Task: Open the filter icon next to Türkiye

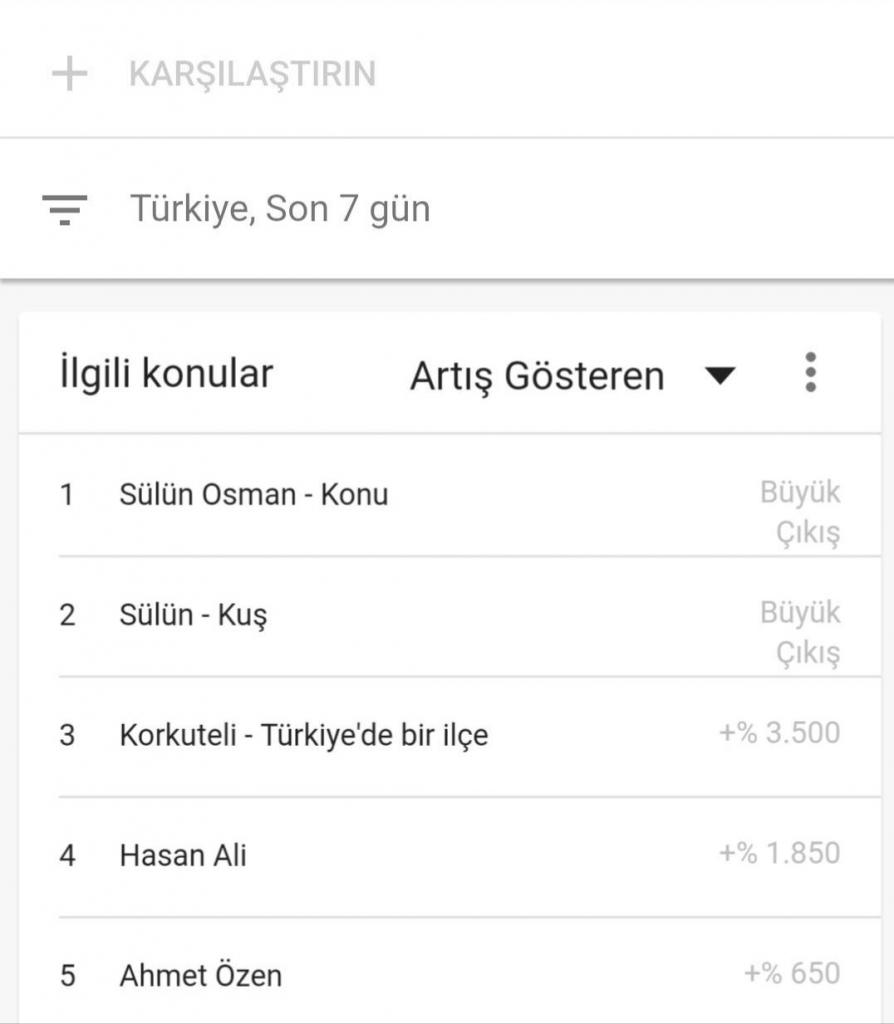Action: [x=65, y=209]
